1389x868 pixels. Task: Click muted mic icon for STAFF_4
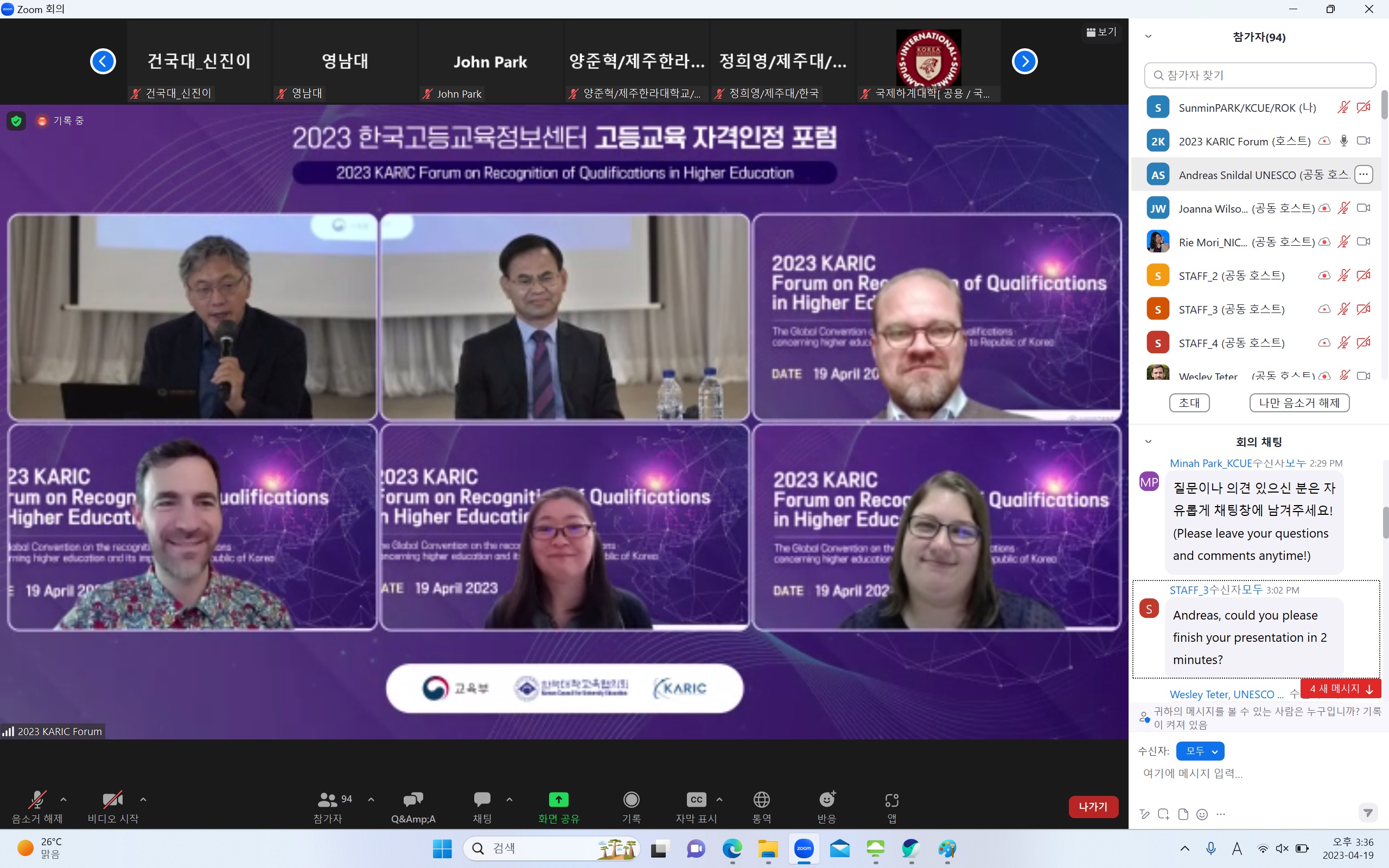(x=1343, y=343)
